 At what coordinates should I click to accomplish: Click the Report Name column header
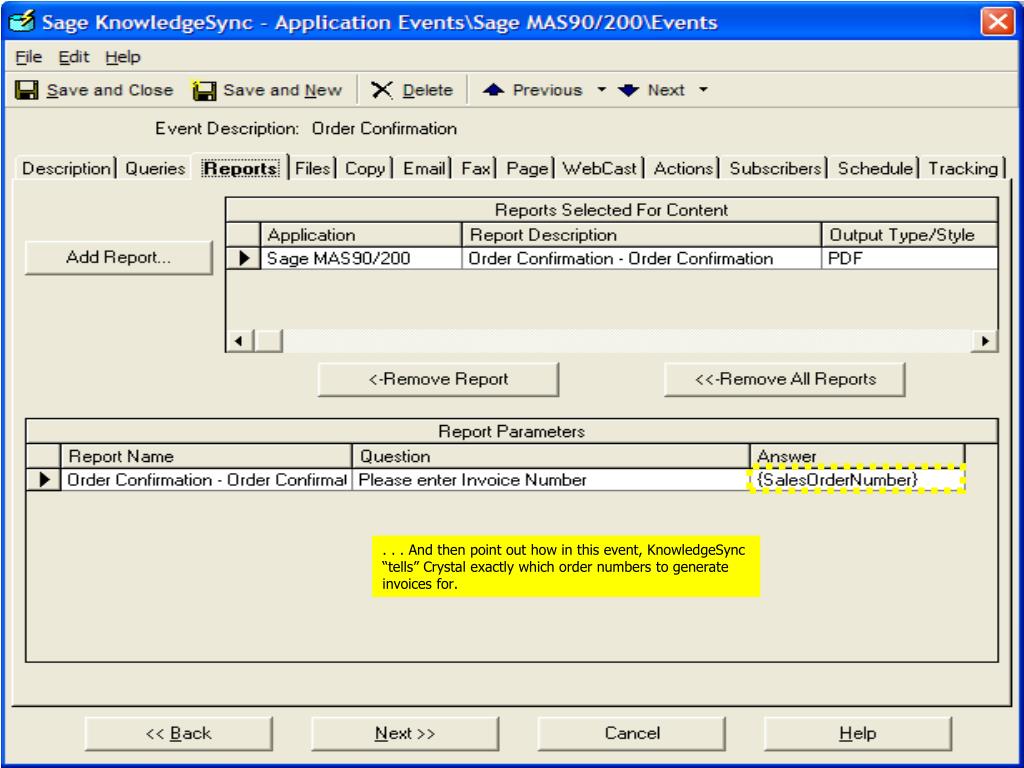[x=206, y=456]
